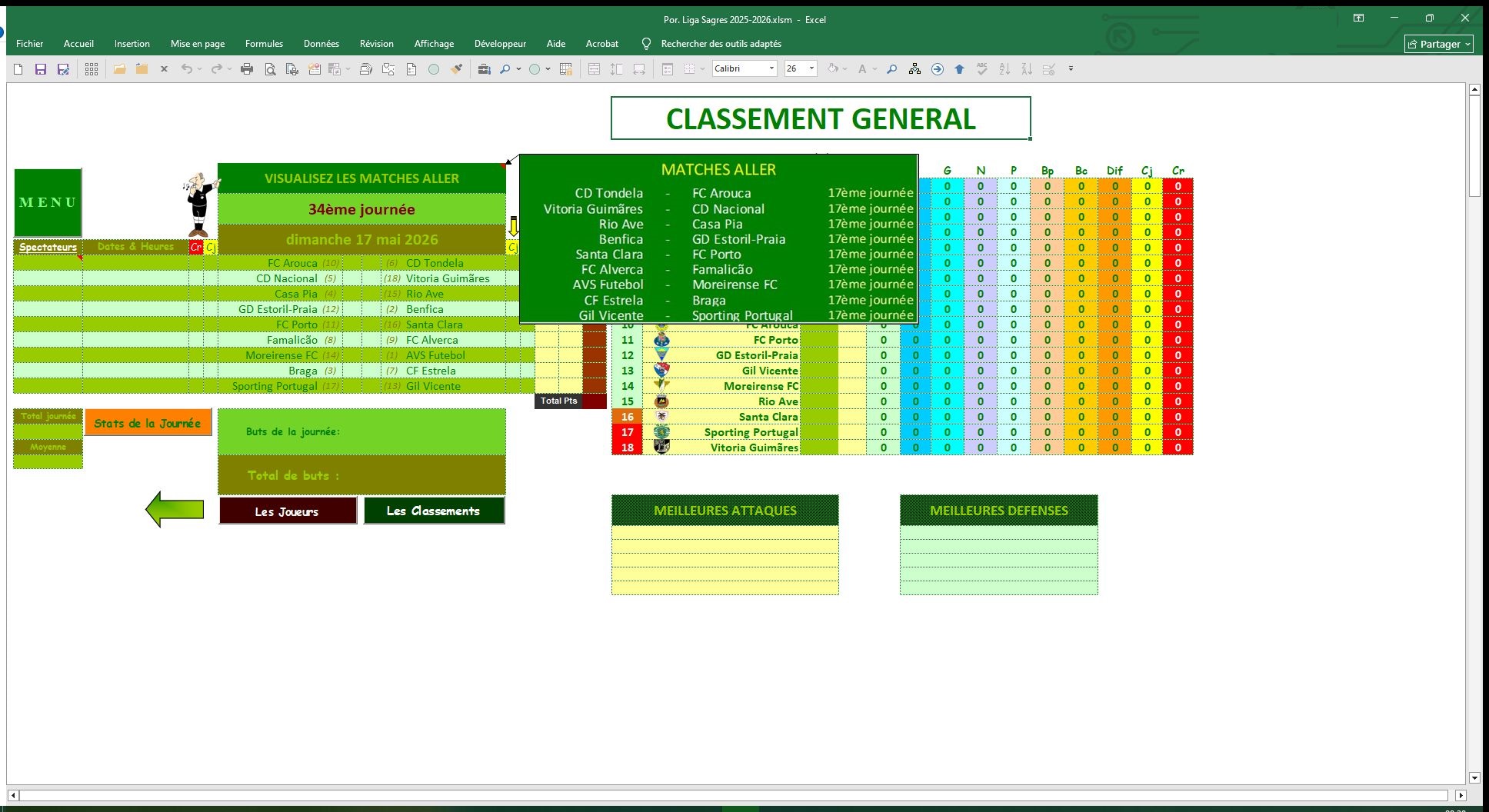Screen dimensions: 1489x812
Task: Click the blue circled right-arrow icon
Action: tap(937, 69)
